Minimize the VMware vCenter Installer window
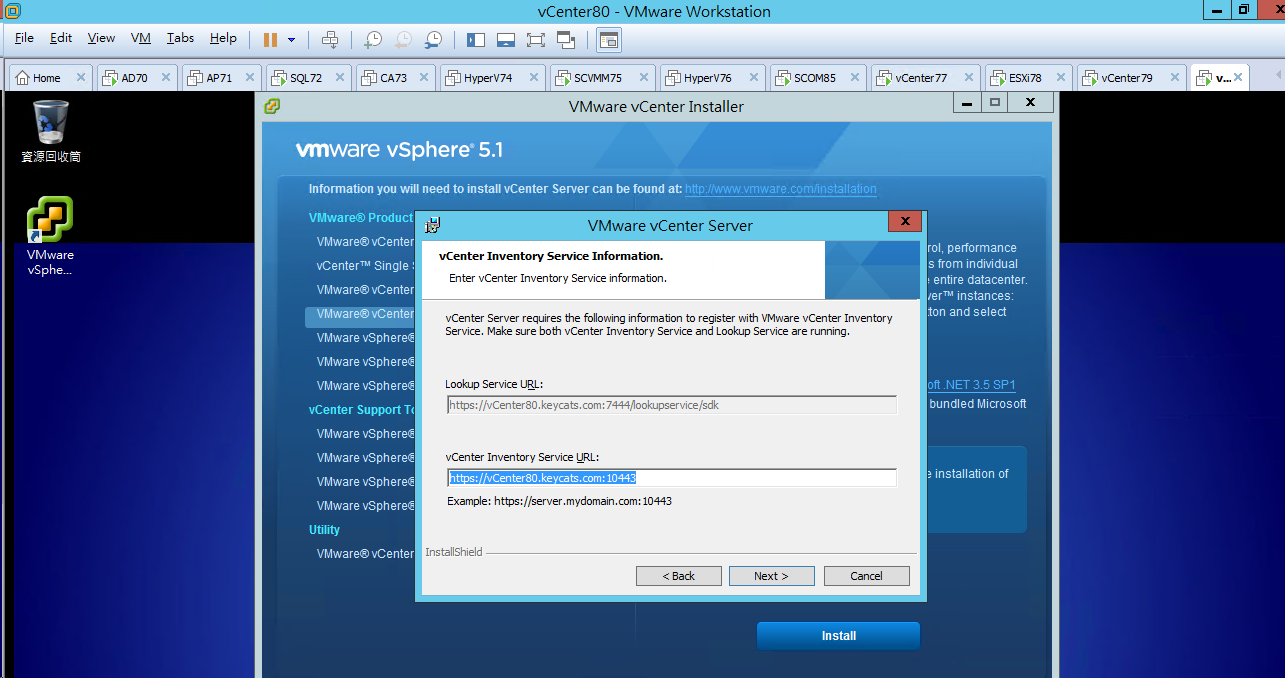 click(966, 102)
